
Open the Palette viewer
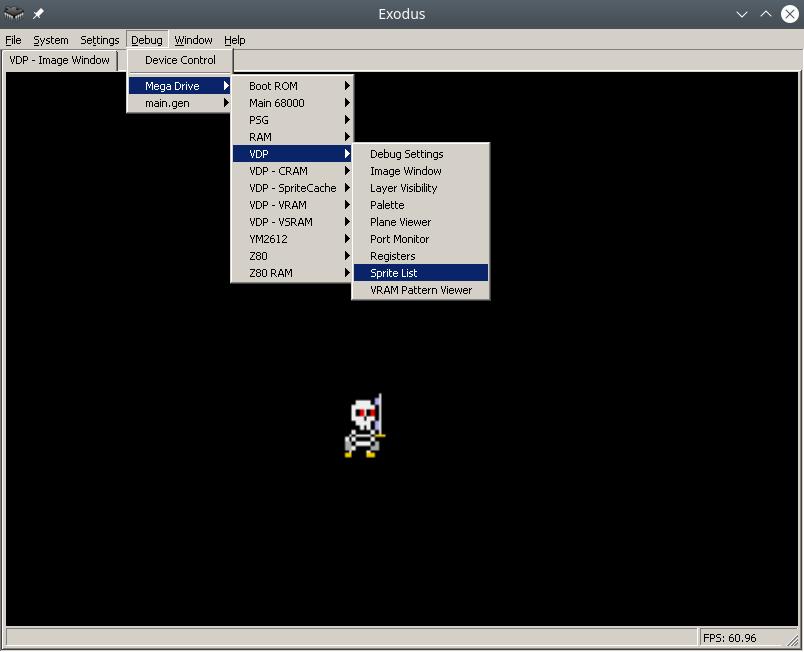(x=421, y=205)
